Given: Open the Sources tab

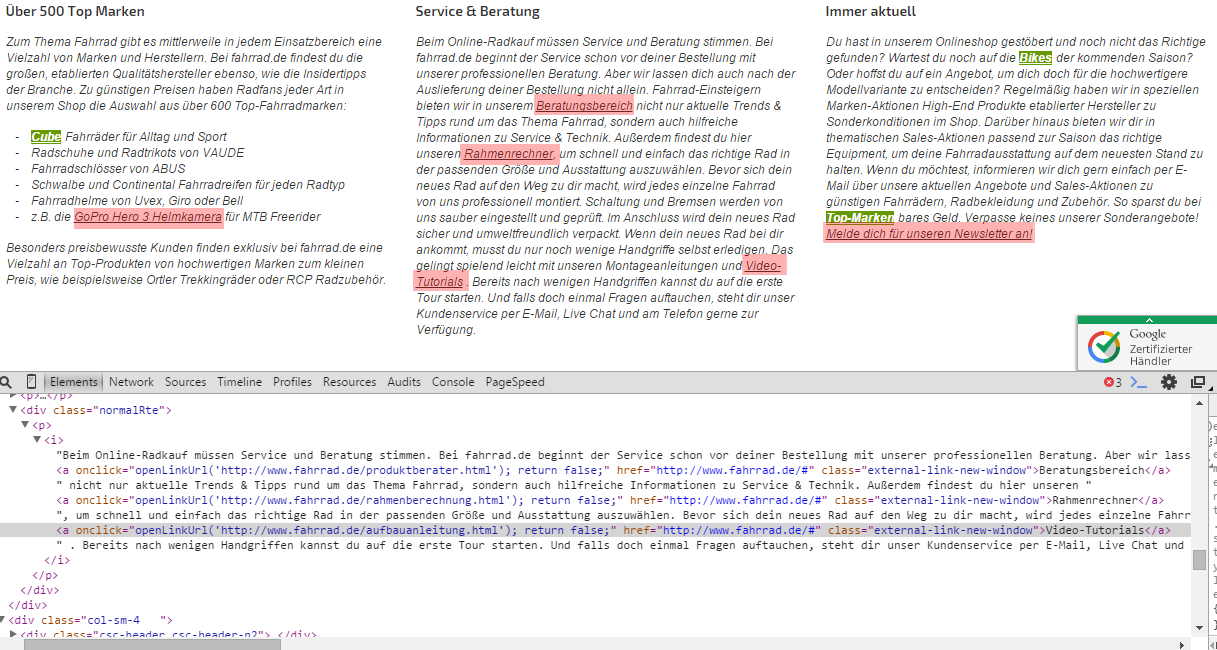Looking at the screenshot, I should pos(186,382).
